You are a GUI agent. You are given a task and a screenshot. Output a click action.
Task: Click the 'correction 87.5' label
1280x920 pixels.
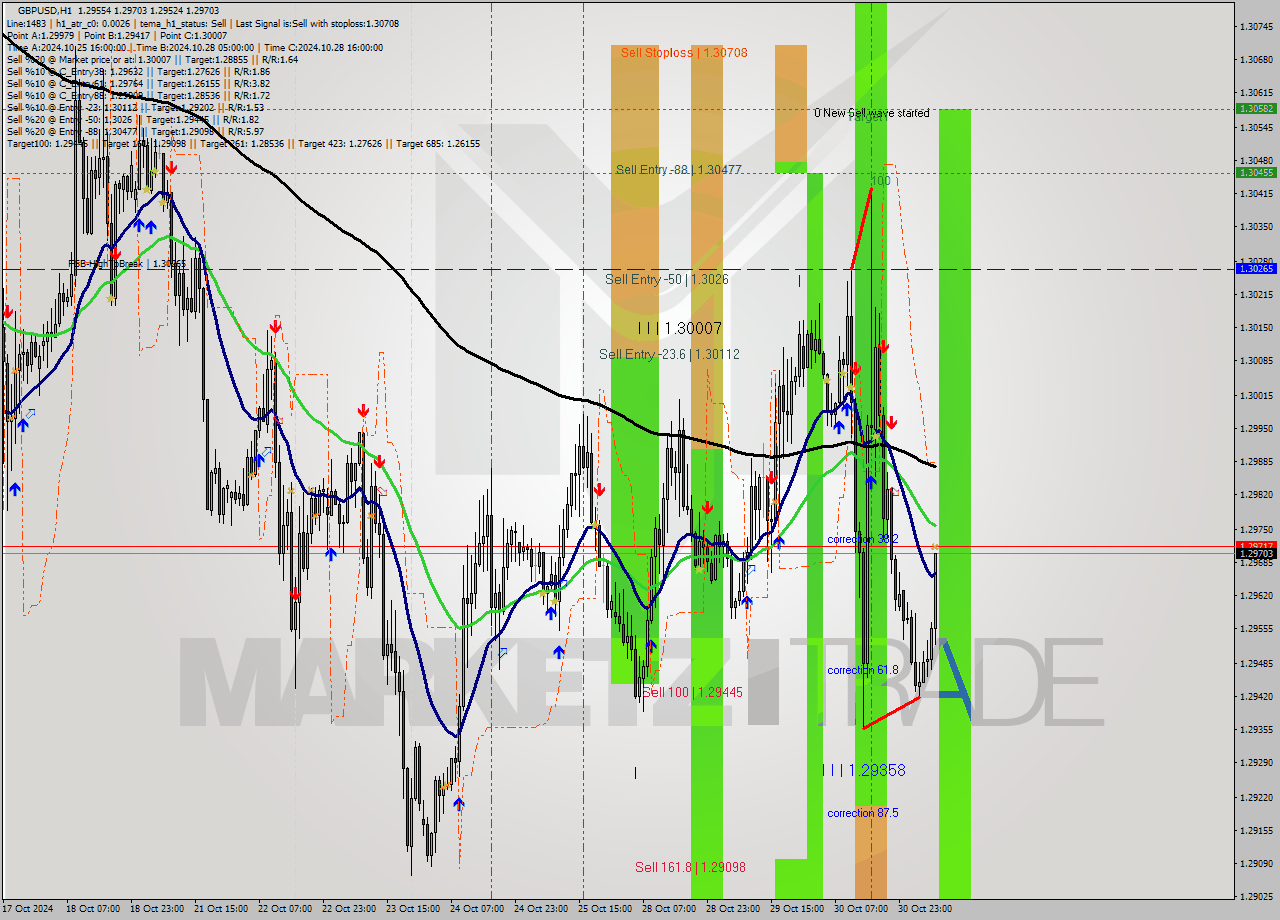click(x=863, y=813)
